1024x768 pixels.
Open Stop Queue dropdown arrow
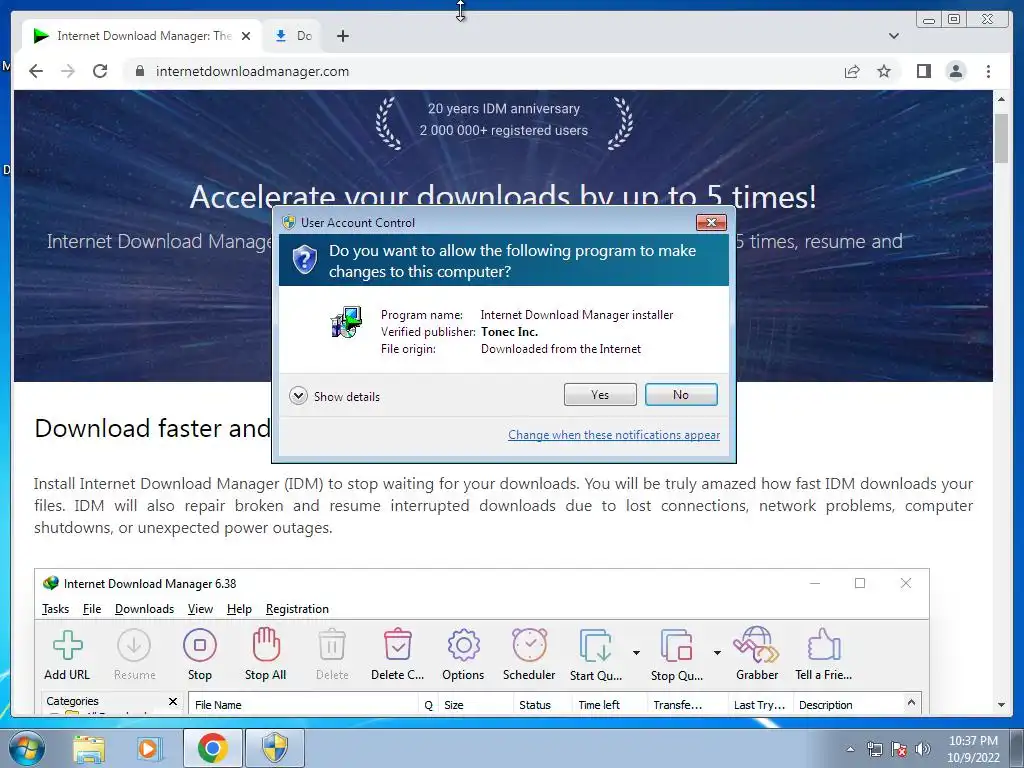pos(717,653)
